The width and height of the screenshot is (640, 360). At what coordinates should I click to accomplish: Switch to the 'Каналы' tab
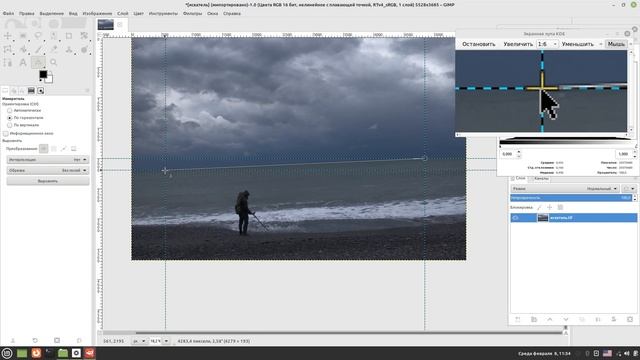[540, 178]
